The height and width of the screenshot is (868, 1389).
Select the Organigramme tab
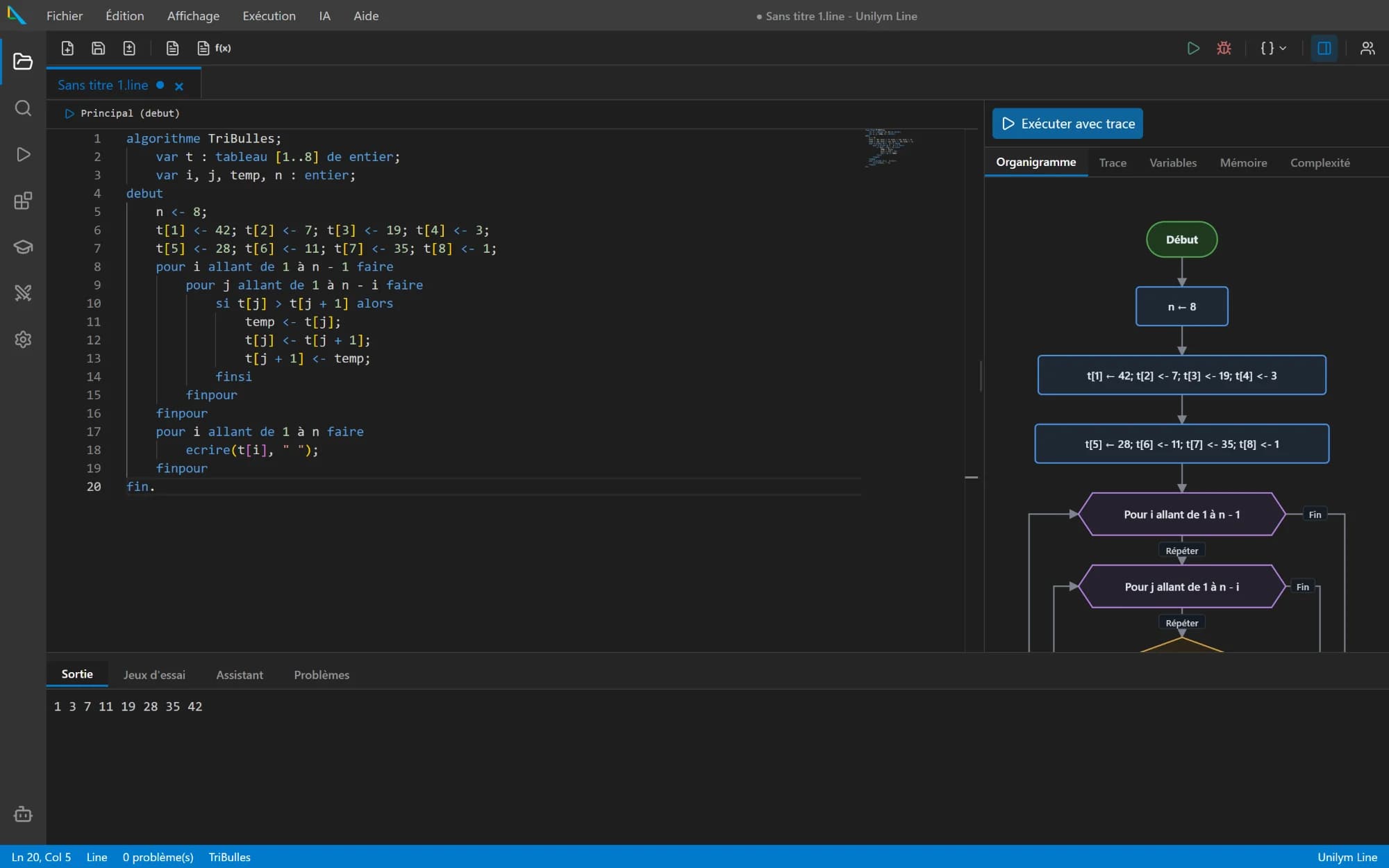1035,162
